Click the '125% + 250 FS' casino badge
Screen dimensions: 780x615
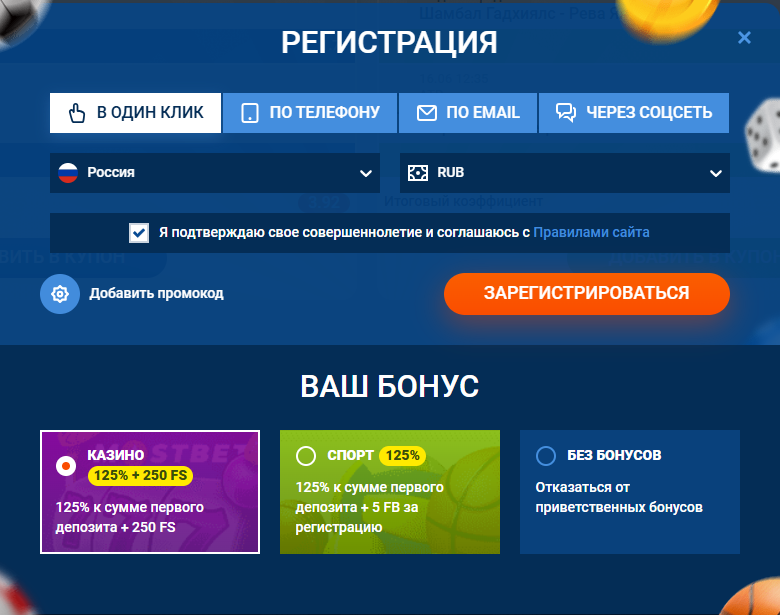(140, 476)
